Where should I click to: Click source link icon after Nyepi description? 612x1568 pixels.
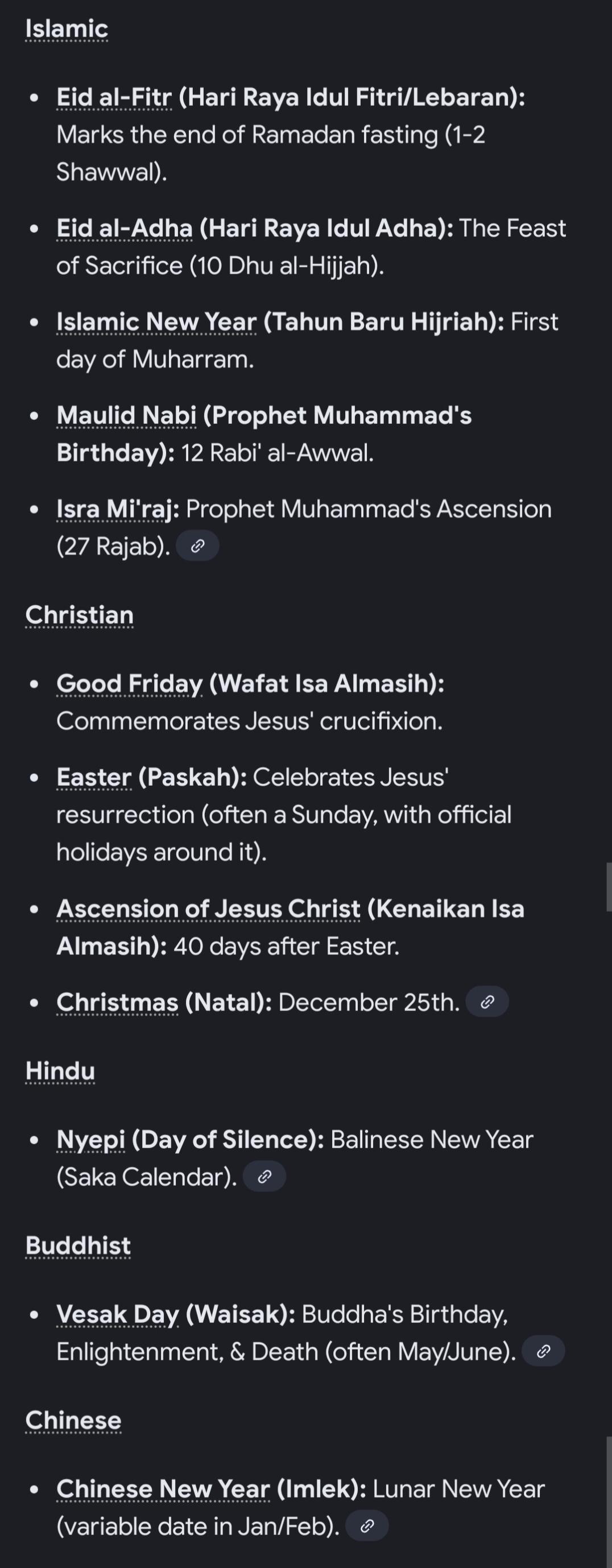[x=264, y=1176]
